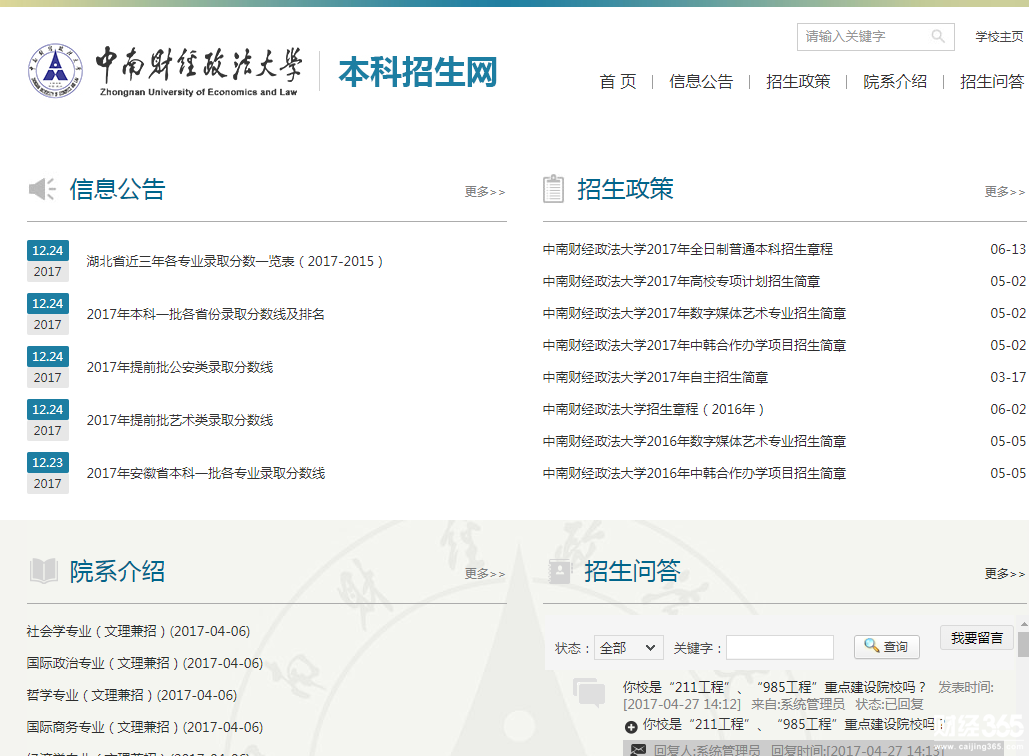Screen dimensions: 1029x756
Task: Open 2017年本科一批各省份录取分数线及排名 announcement
Action: (x=205, y=314)
